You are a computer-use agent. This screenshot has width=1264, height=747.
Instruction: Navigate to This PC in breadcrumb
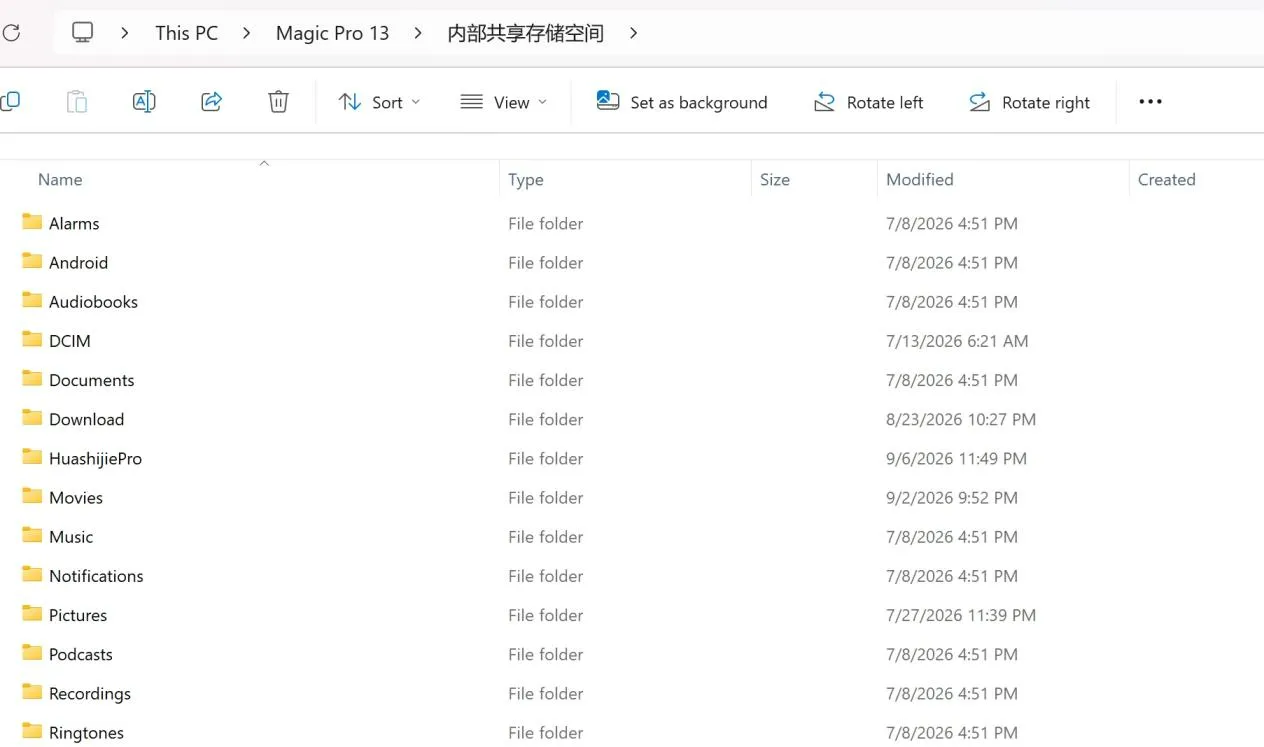coord(186,33)
